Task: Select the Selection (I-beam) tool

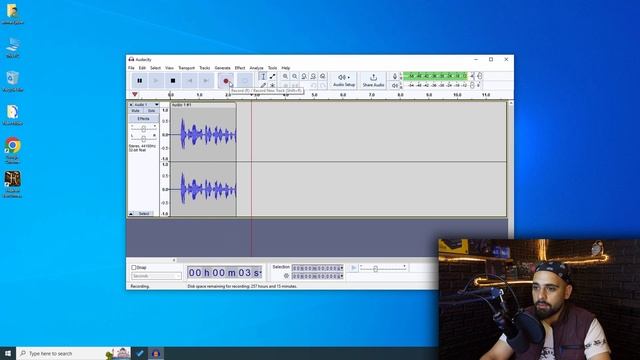Action: pyautogui.click(x=263, y=76)
